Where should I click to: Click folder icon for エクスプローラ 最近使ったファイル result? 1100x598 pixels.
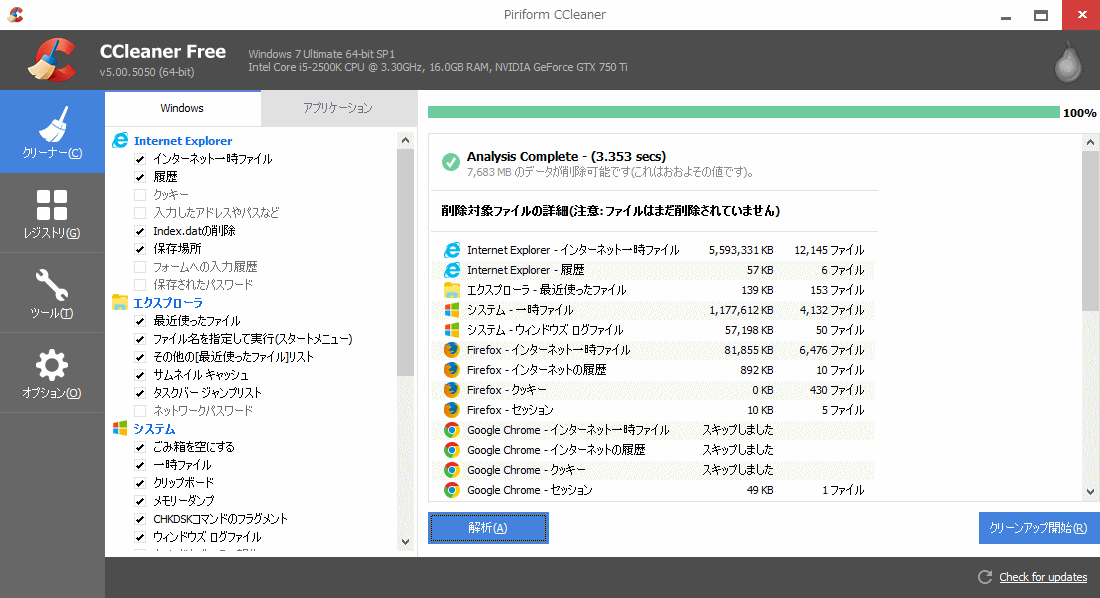[x=452, y=290]
